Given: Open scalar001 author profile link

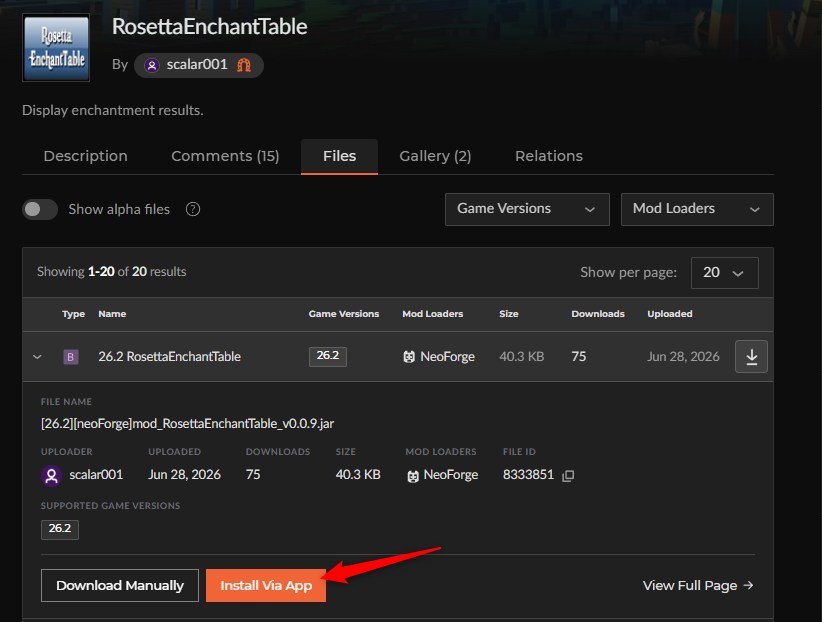Looking at the screenshot, I should click(197, 65).
